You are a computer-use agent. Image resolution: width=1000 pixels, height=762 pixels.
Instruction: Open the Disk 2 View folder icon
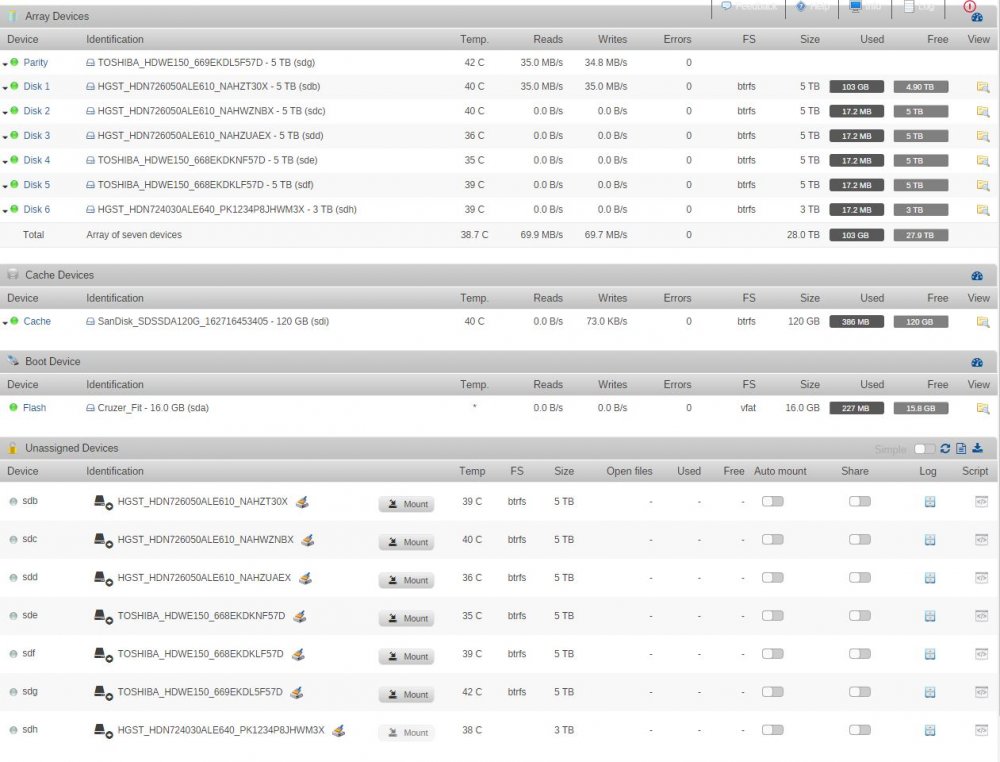tap(982, 112)
